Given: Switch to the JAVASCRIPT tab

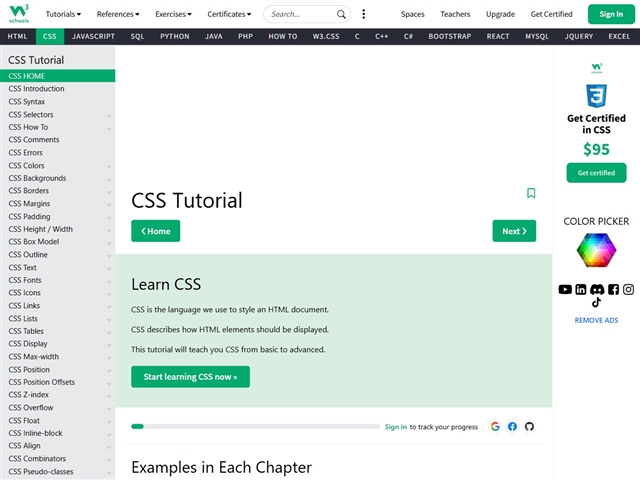Looking at the screenshot, I should point(93,36).
